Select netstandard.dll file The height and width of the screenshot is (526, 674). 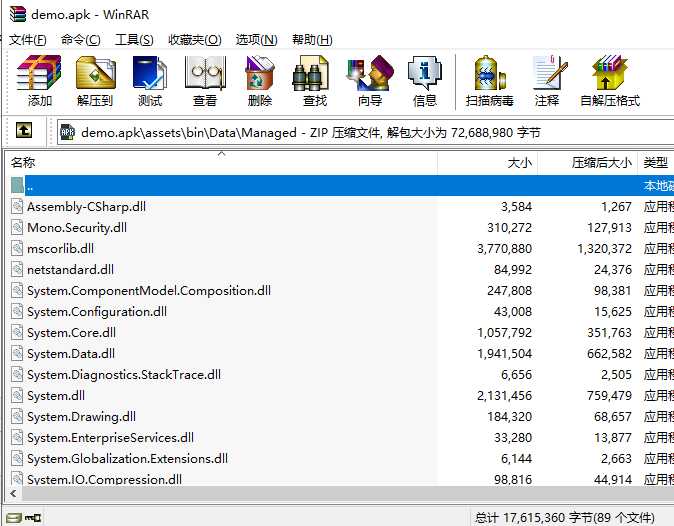pos(340,269)
